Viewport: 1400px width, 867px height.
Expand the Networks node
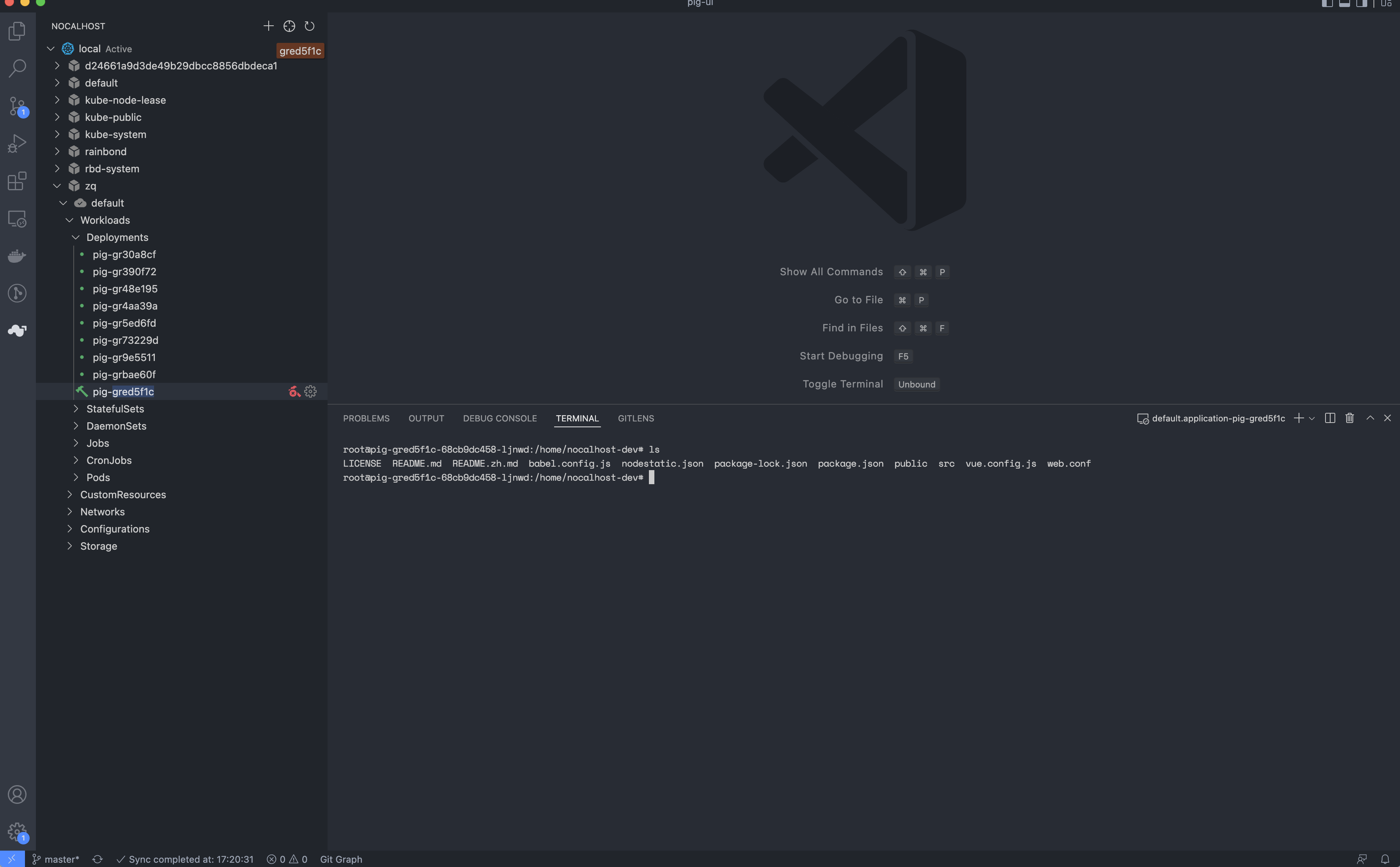pos(69,511)
